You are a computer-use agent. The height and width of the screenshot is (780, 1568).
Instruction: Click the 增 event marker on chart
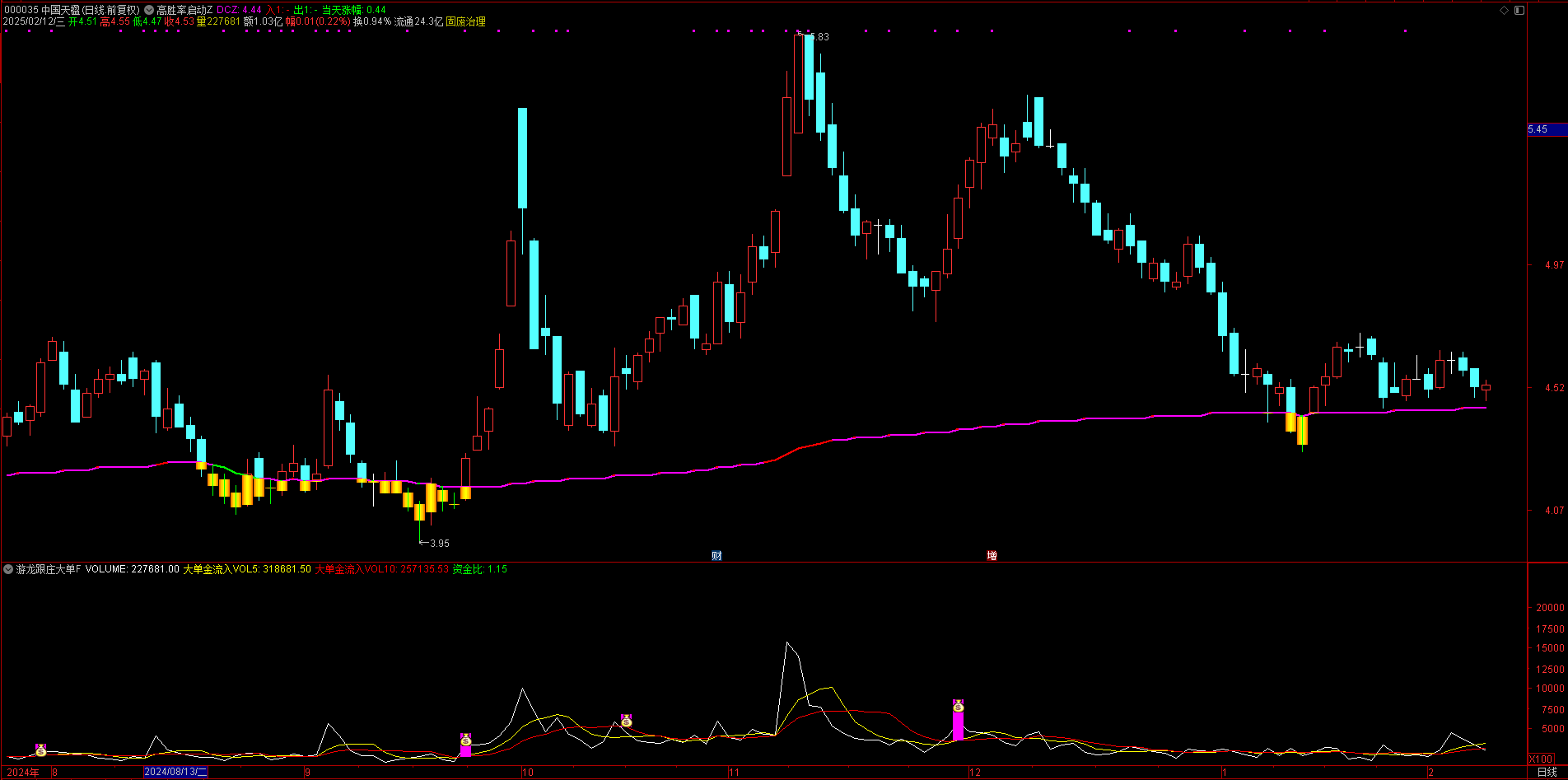point(992,555)
